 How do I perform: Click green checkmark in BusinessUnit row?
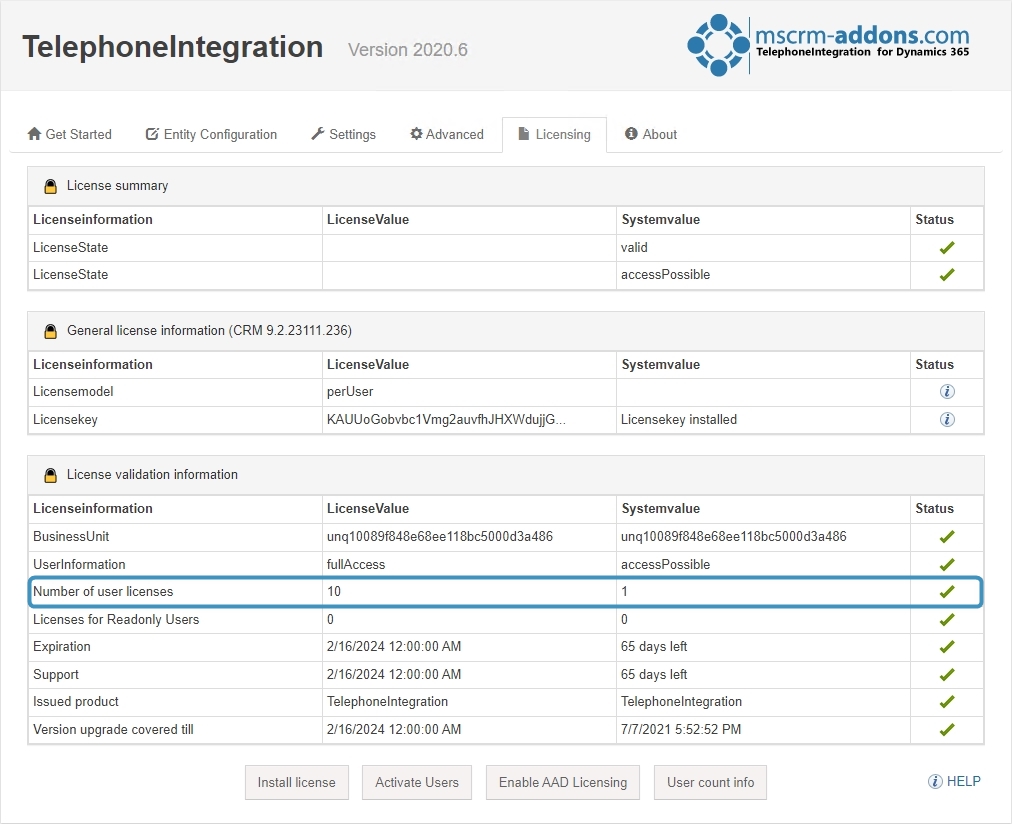click(947, 537)
